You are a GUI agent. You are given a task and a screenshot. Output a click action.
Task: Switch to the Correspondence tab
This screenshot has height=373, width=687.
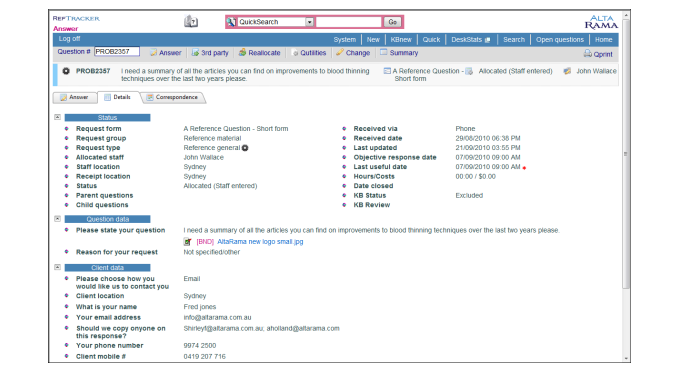click(173, 97)
